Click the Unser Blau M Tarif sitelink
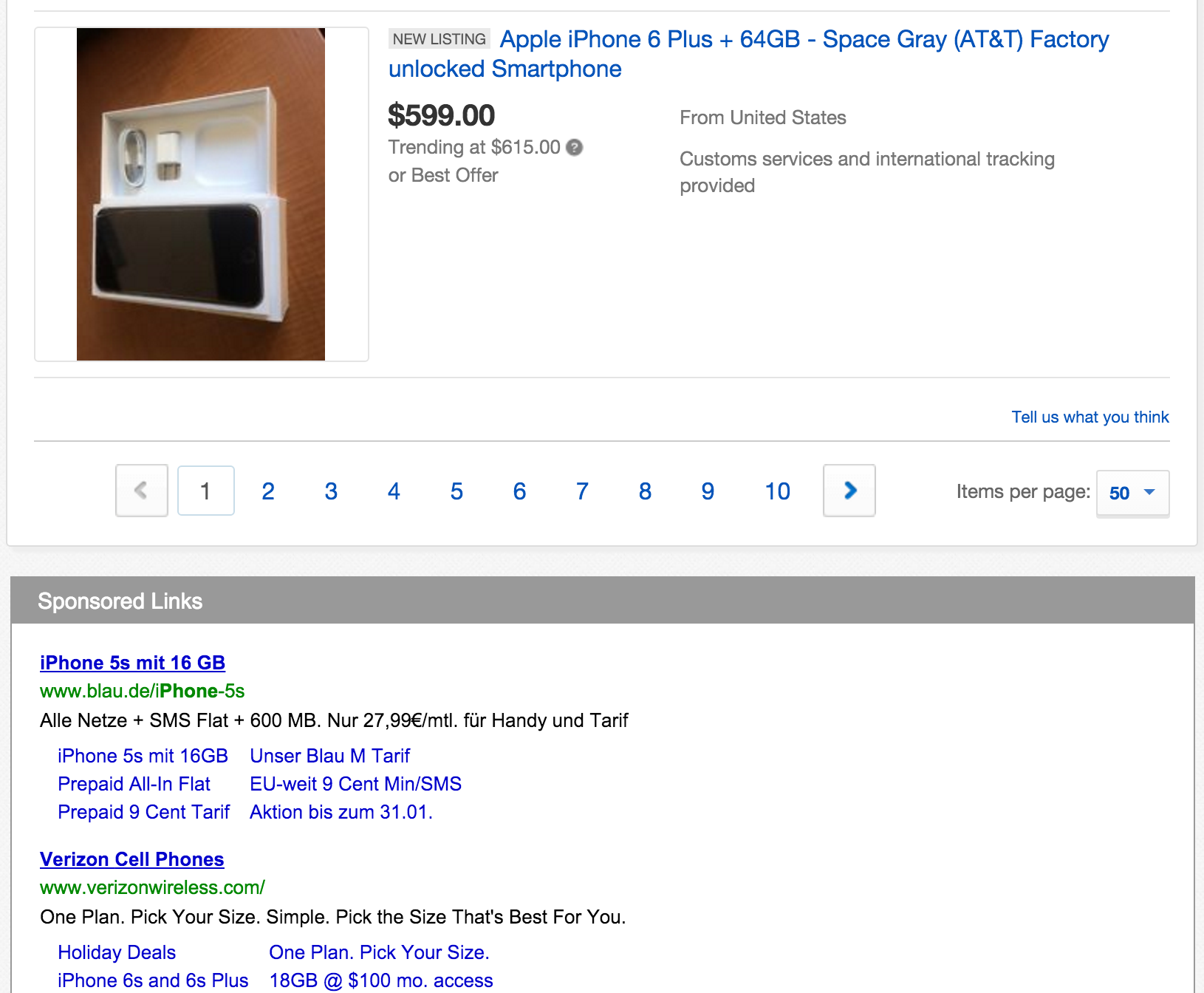1204x993 pixels. 329,756
